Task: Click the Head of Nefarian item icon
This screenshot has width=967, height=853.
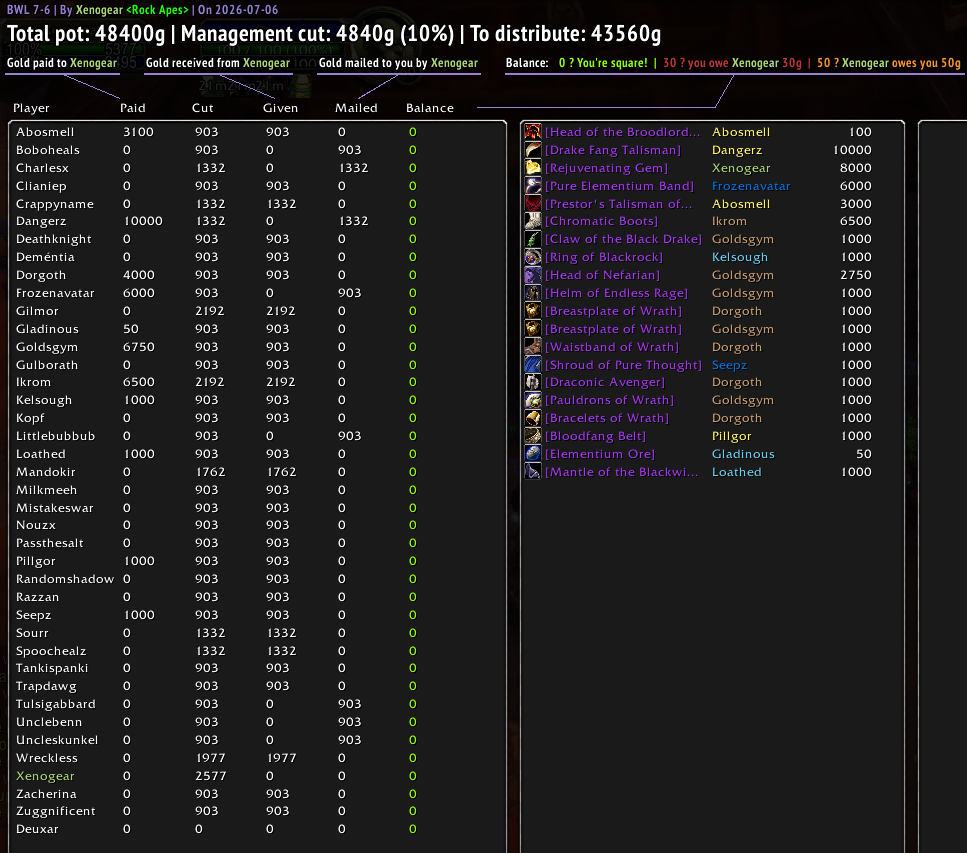Action: pyautogui.click(x=533, y=274)
